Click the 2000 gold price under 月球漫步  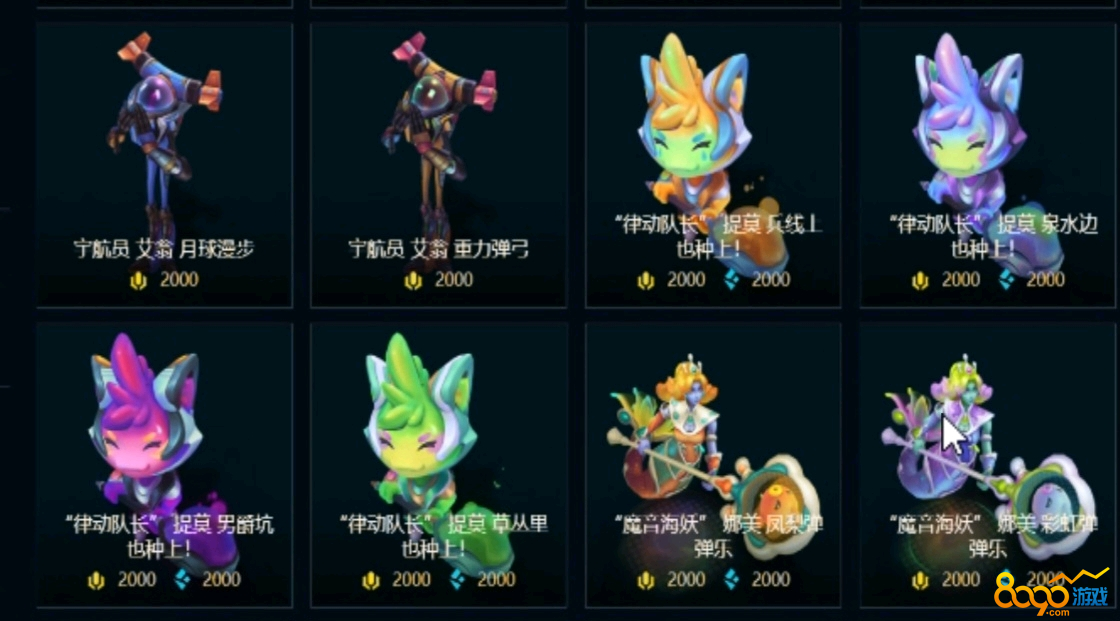point(179,279)
